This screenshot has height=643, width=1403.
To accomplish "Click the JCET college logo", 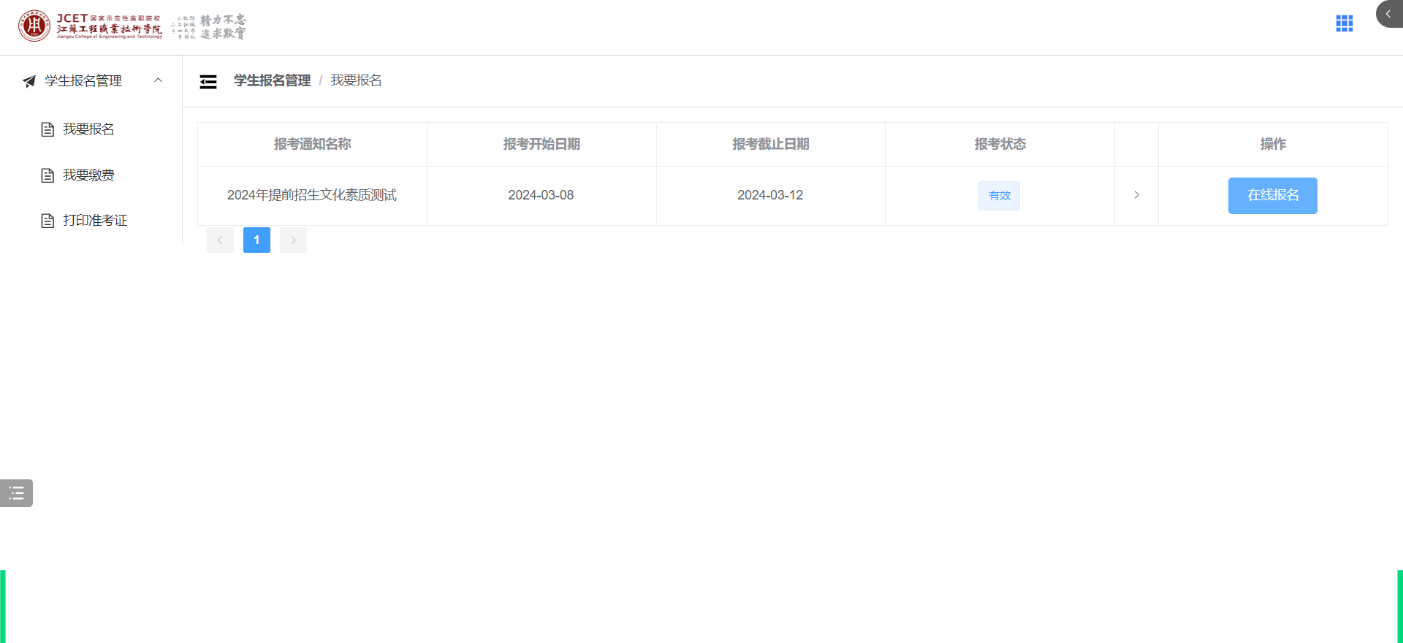I will click(x=90, y=27).
